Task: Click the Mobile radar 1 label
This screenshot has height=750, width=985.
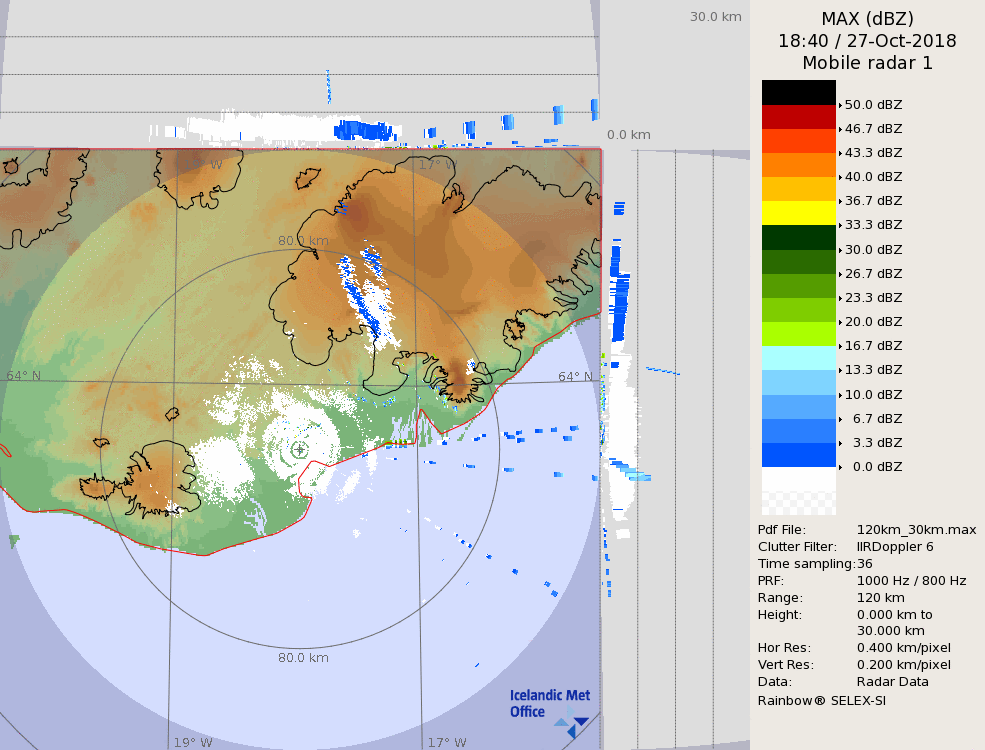Action: (x=867, y=63)
